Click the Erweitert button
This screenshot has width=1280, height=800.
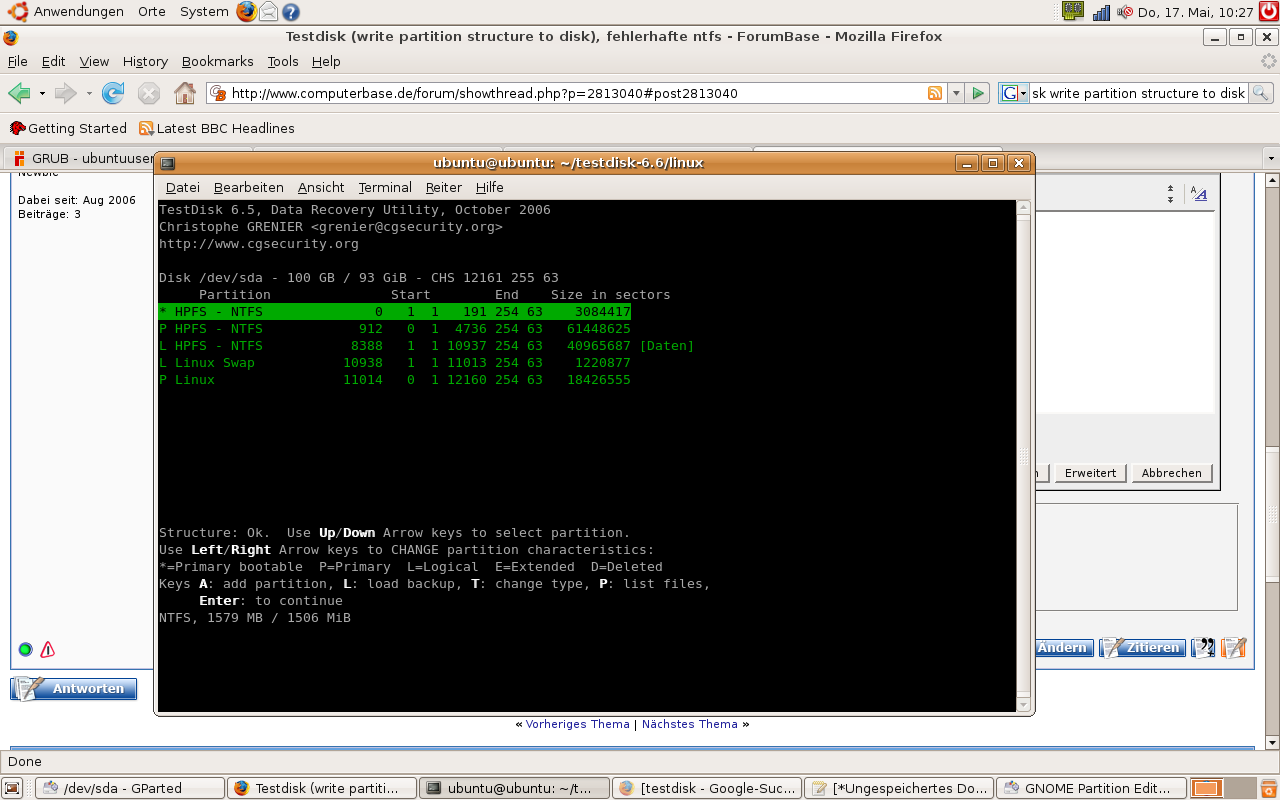tap(1091, 473)
